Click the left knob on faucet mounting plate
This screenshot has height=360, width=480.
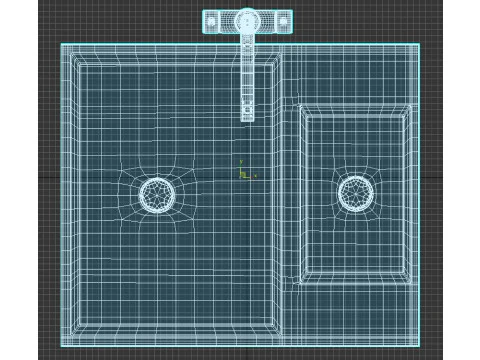pyautogui.click(x=212, y=21)
